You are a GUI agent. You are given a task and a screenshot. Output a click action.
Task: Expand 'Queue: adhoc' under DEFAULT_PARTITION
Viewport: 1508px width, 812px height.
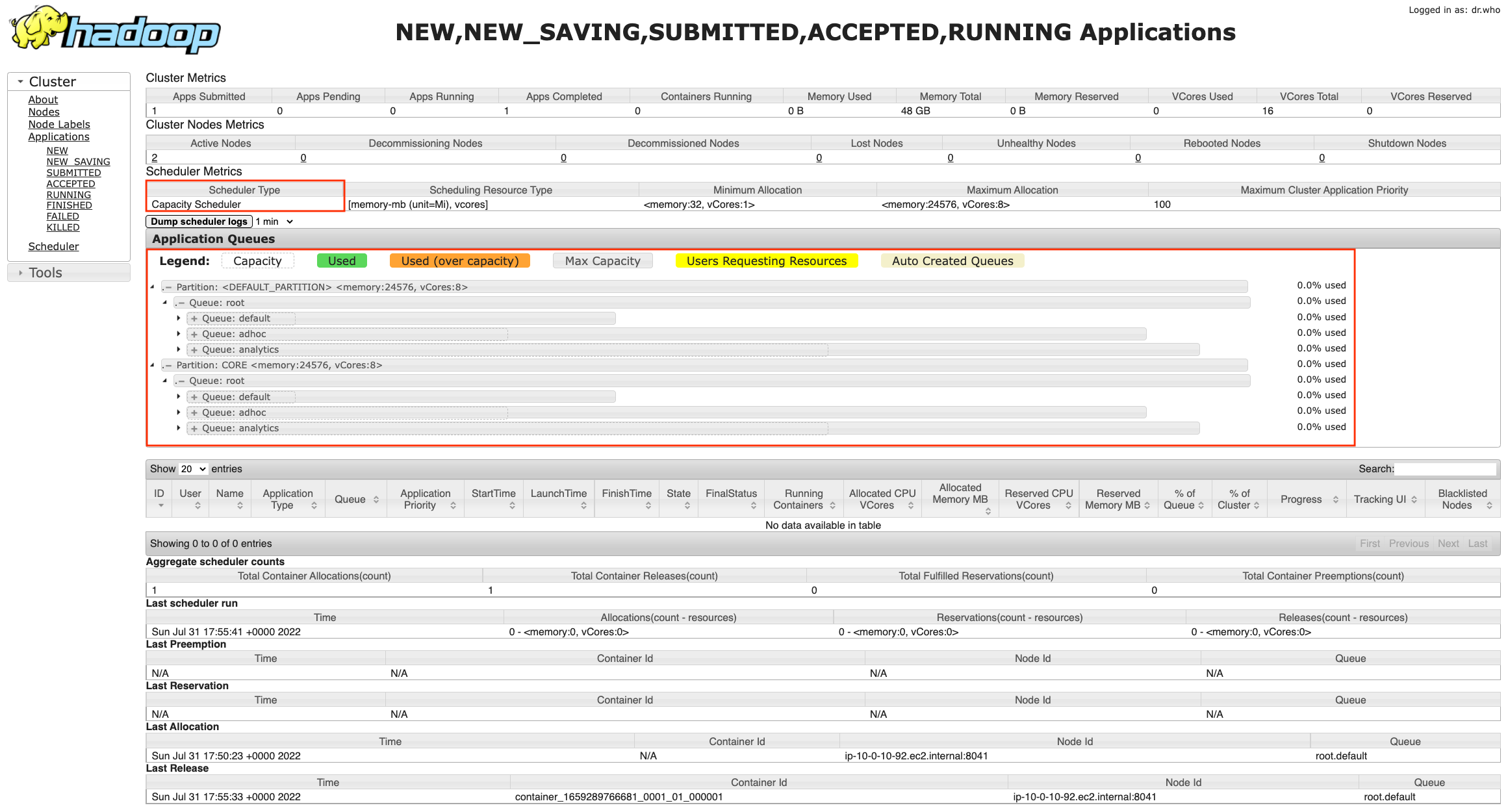coord(179,334)
